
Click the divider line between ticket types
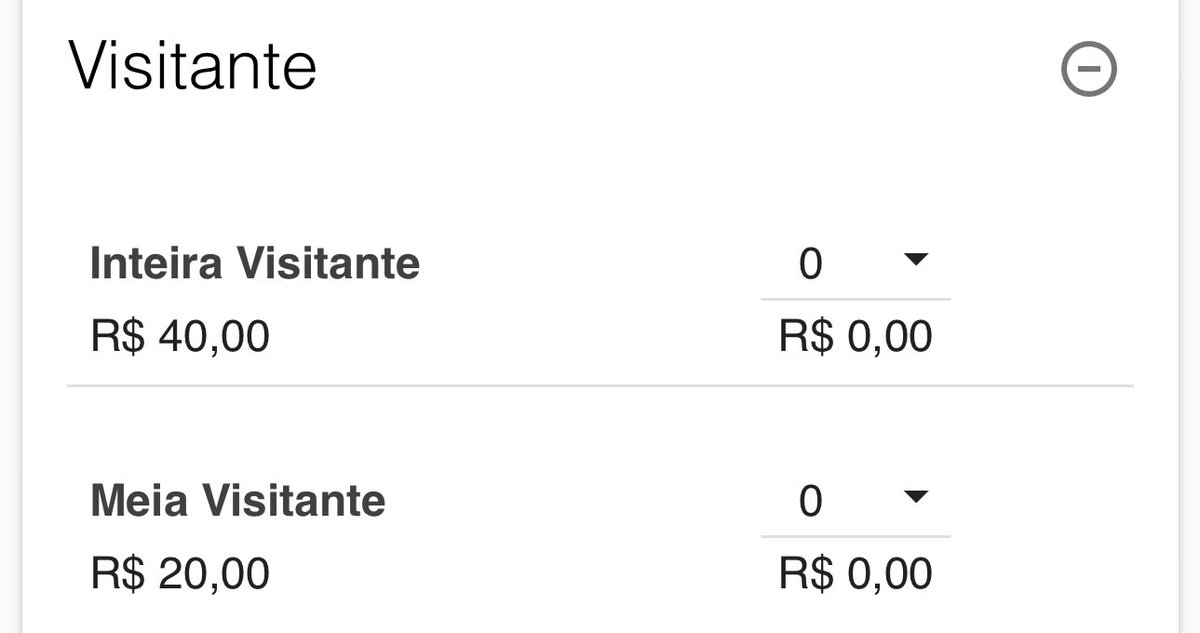(600, 385)
